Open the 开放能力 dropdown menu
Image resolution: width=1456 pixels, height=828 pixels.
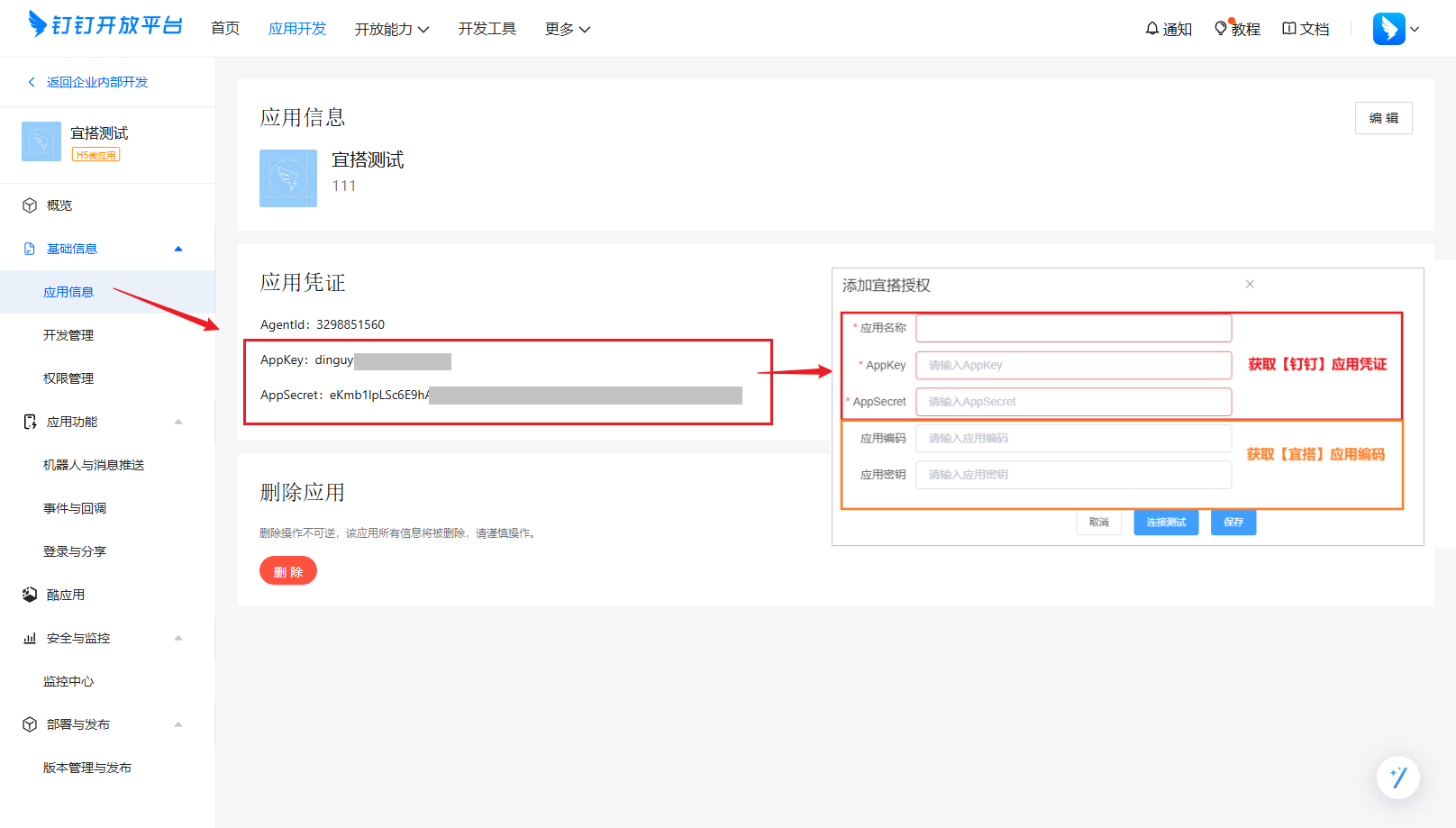coord(392,29)
